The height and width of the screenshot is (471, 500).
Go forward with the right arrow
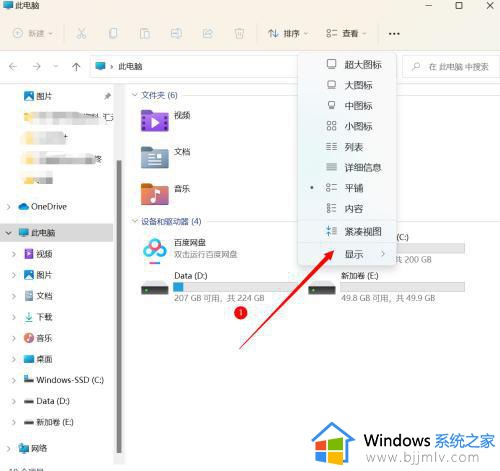[36, 67]
